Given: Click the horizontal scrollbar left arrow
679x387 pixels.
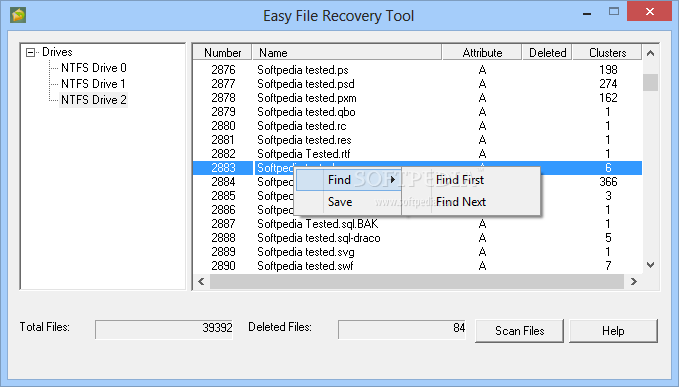Looking at the screenshot, I should click(201, 281).
